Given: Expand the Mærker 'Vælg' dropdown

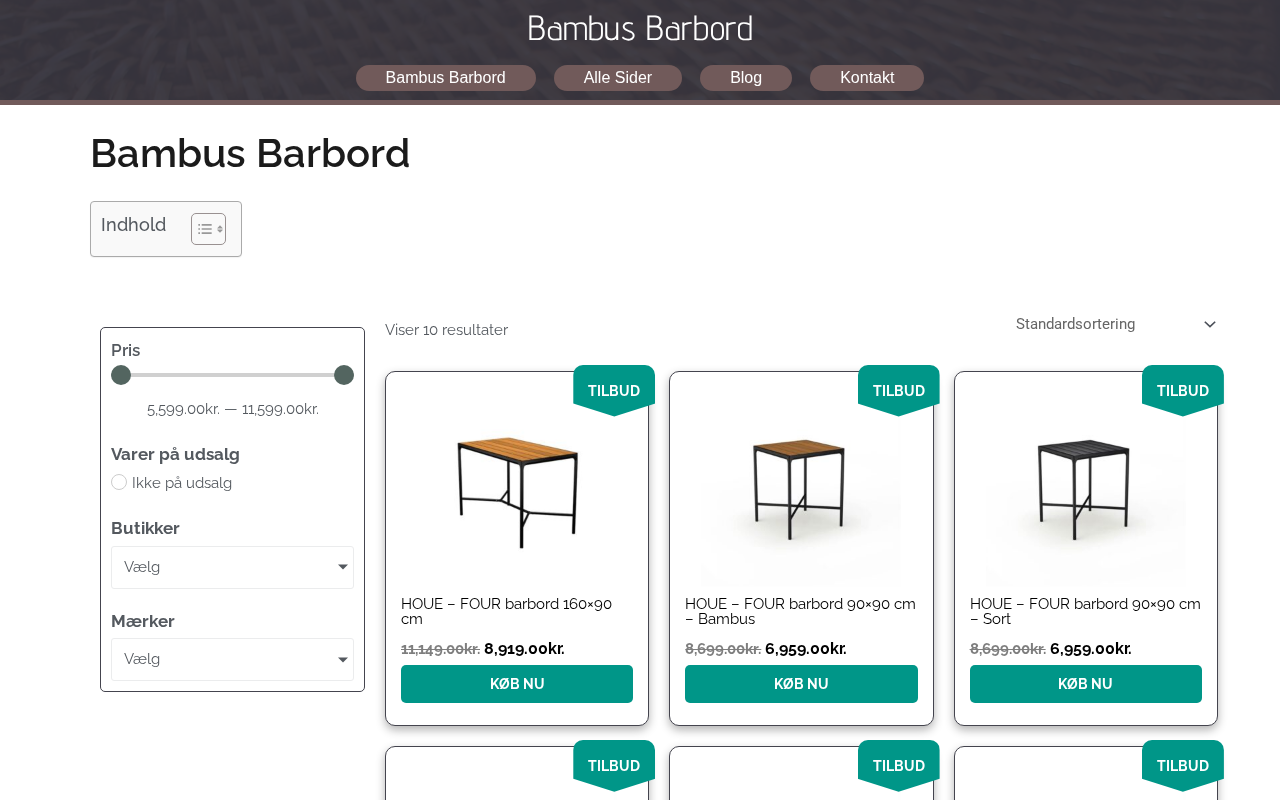Looking at the screenshot, I should 232,659.
